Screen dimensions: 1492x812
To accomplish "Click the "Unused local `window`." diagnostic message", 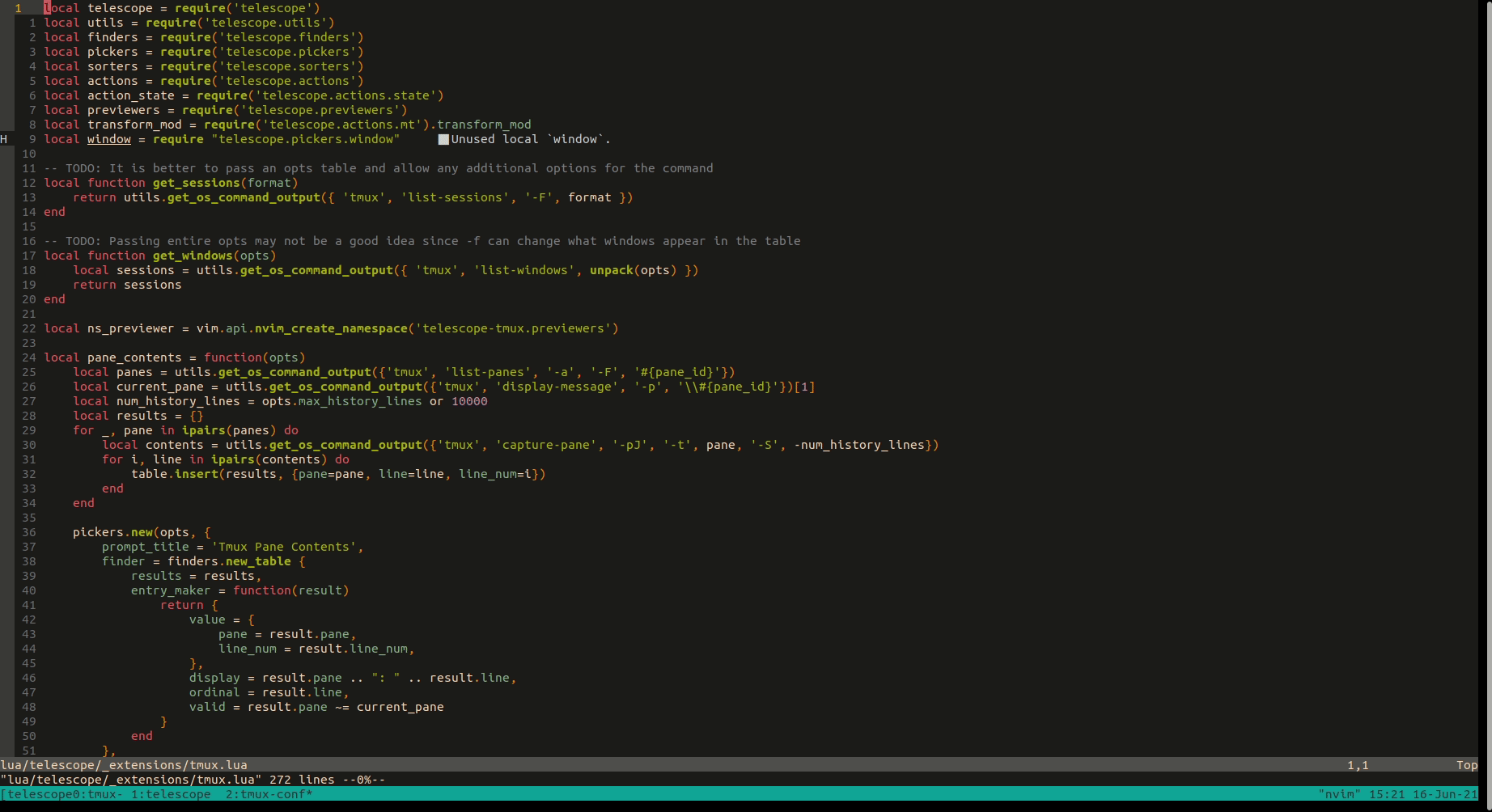I will tap(531, 139).
